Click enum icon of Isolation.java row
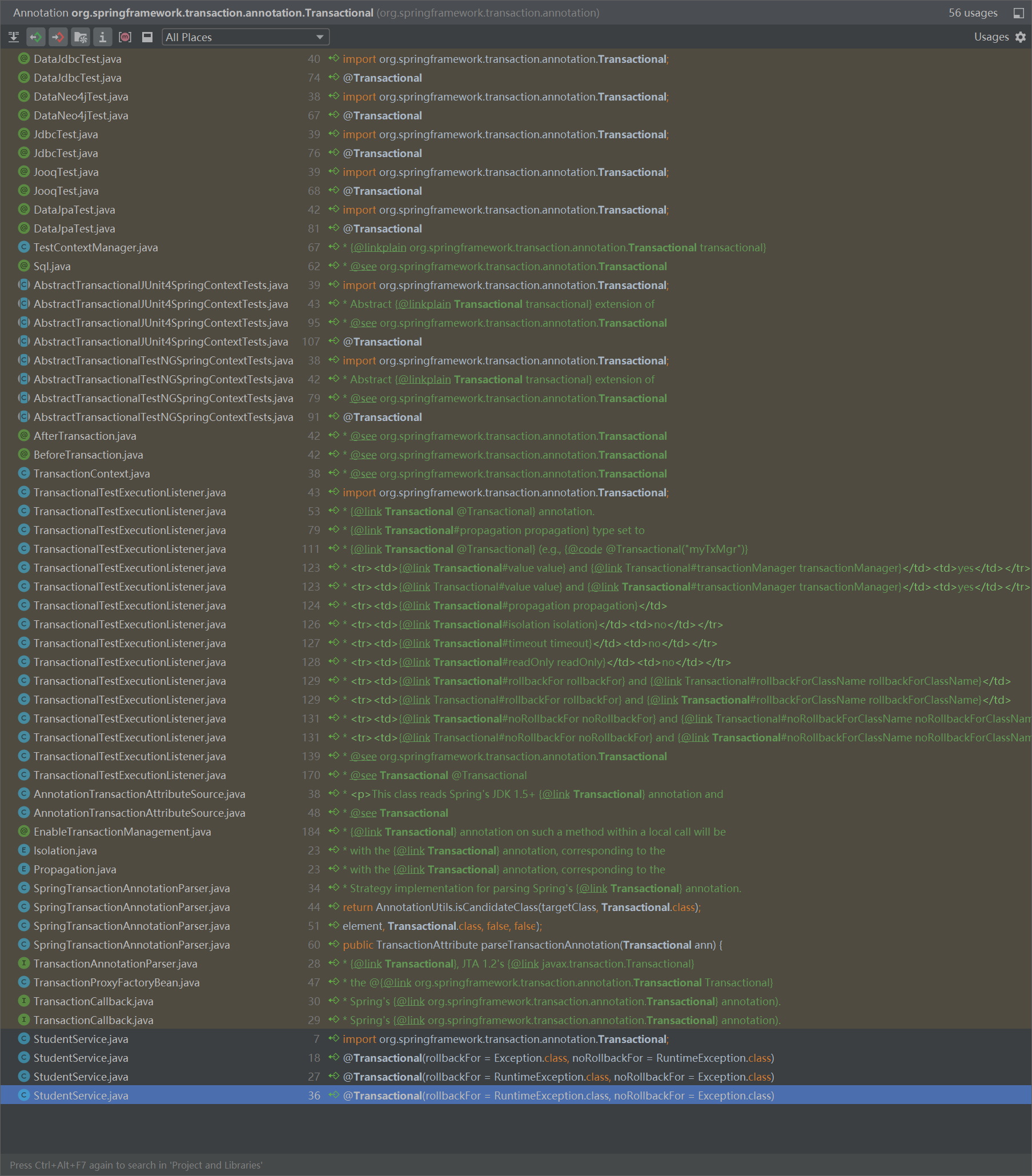This screenshot has width=1032, height=1176. 23,850
